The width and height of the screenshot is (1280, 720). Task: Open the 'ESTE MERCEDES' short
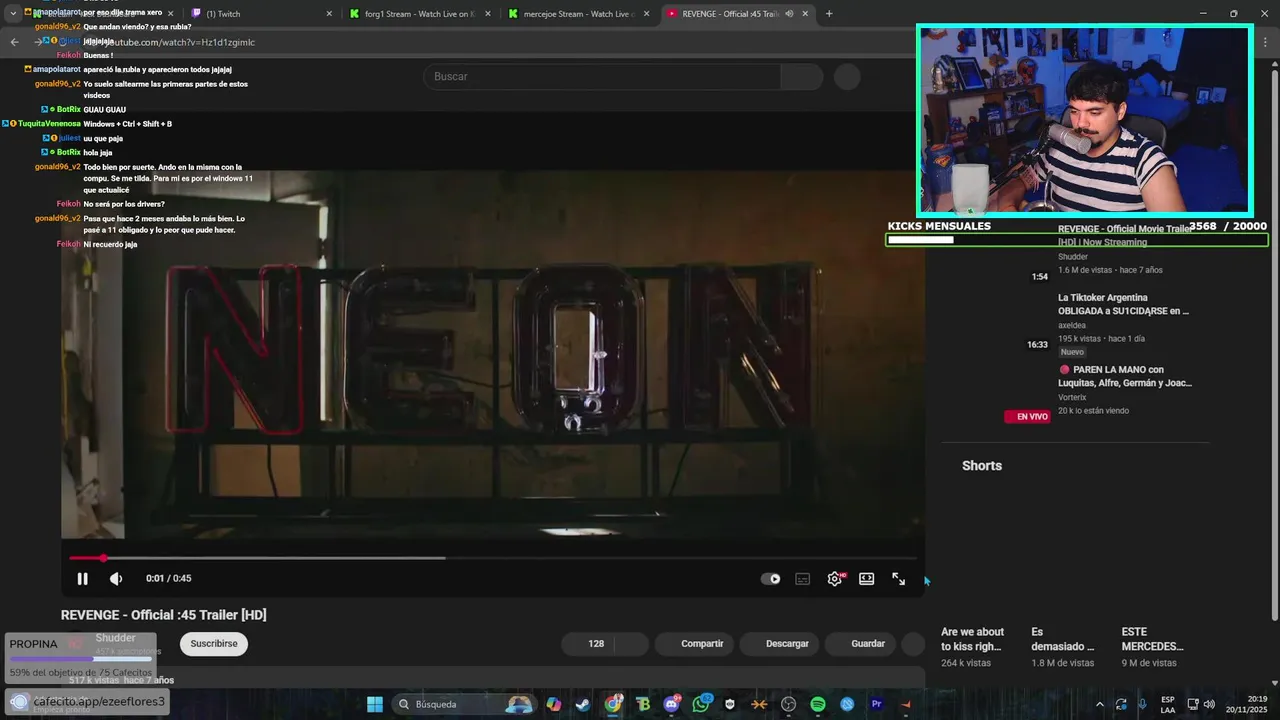click(1152, 639)
